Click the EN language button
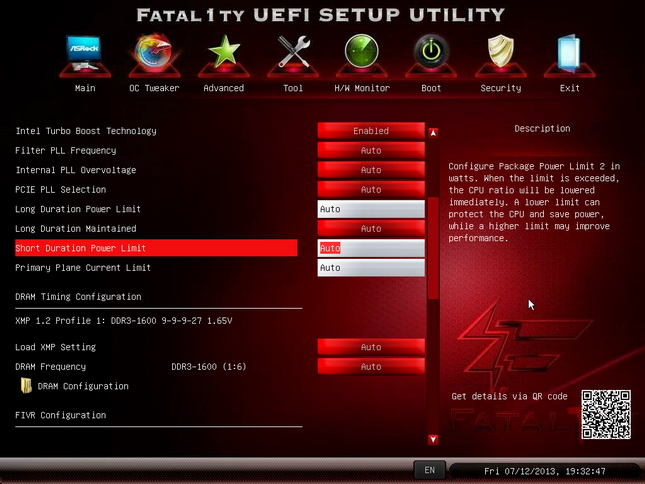This screenshot has width=645, height=484. (429, 470)
